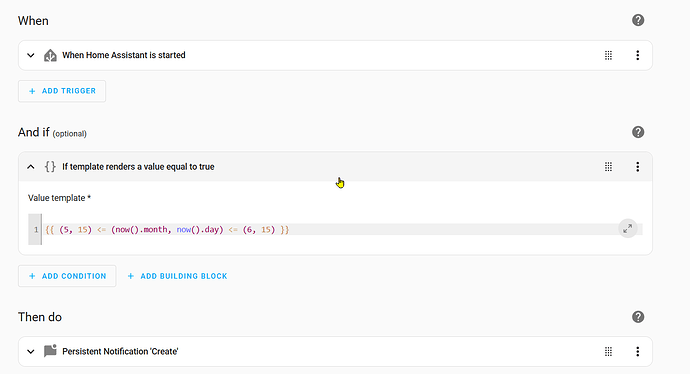Add a new condition

pyautogui.click(x=67, y=276)
